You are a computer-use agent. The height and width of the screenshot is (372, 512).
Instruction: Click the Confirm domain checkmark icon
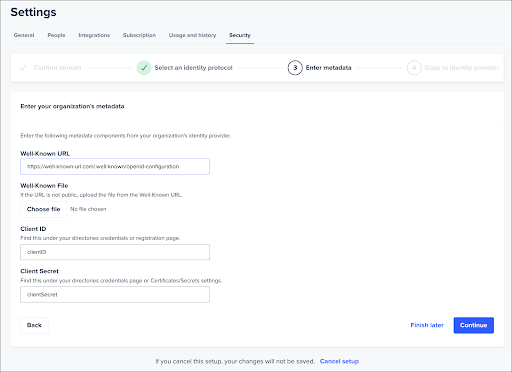[23, 68]
